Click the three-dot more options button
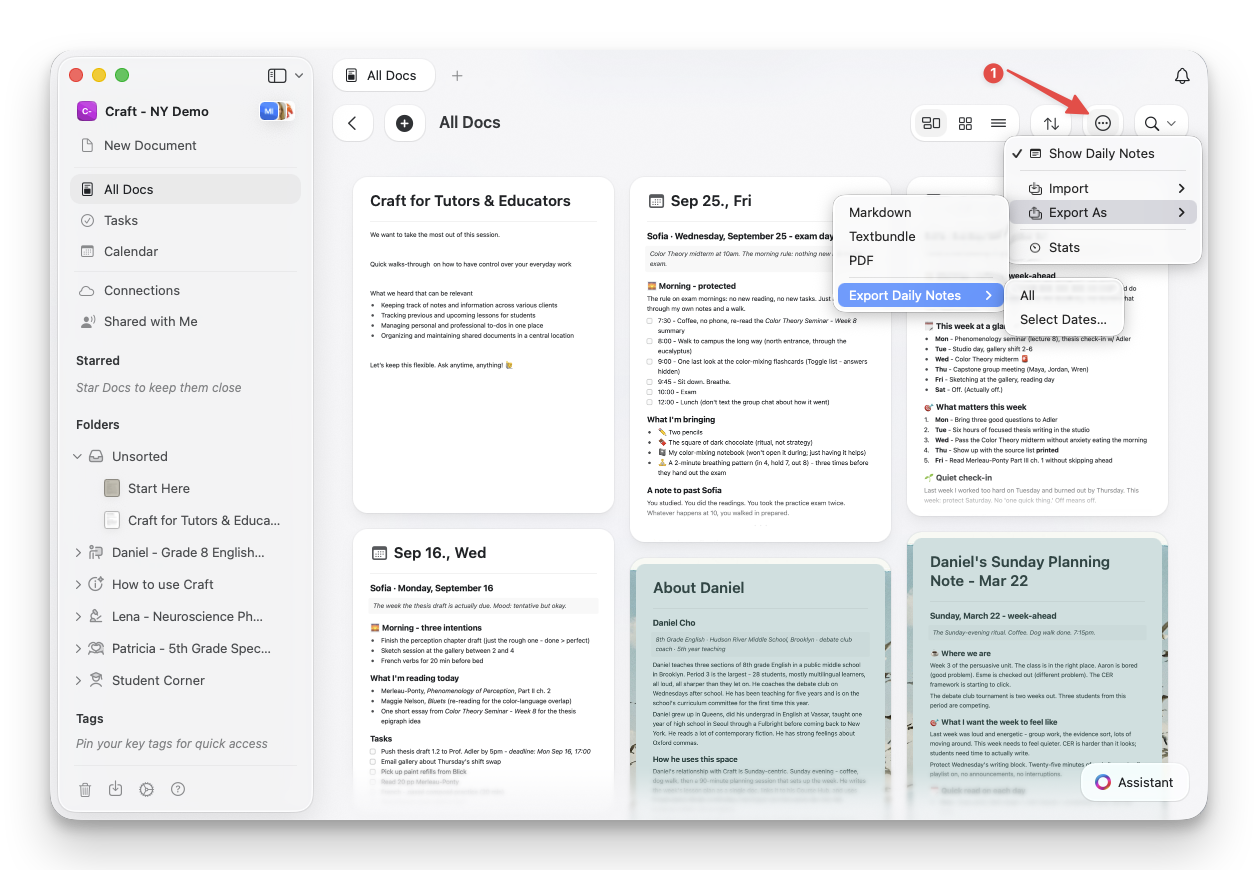1258x870 pixels. pyautogui.click(x=1103, y=123)
